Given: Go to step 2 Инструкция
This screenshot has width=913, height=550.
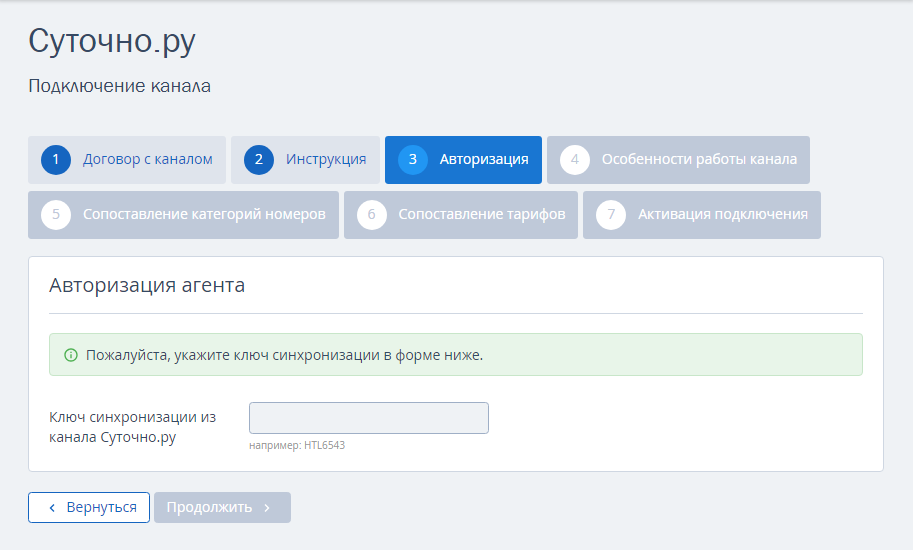Looking at the screenshot, I should [305, 160].
